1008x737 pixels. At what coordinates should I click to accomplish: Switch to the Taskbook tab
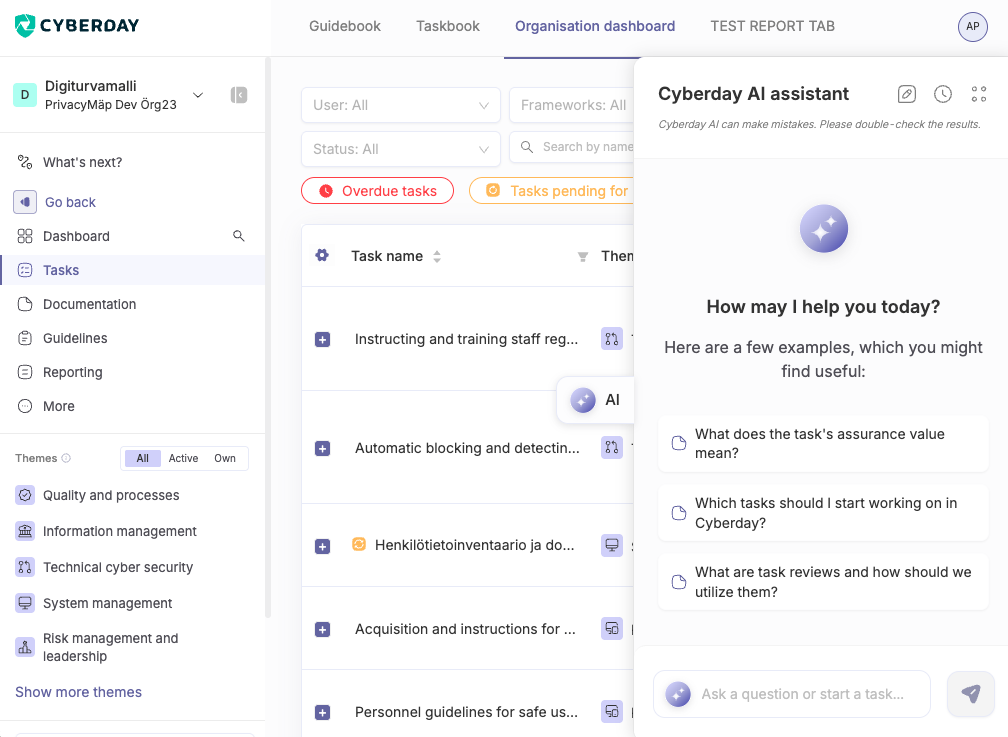click(448, 26)
